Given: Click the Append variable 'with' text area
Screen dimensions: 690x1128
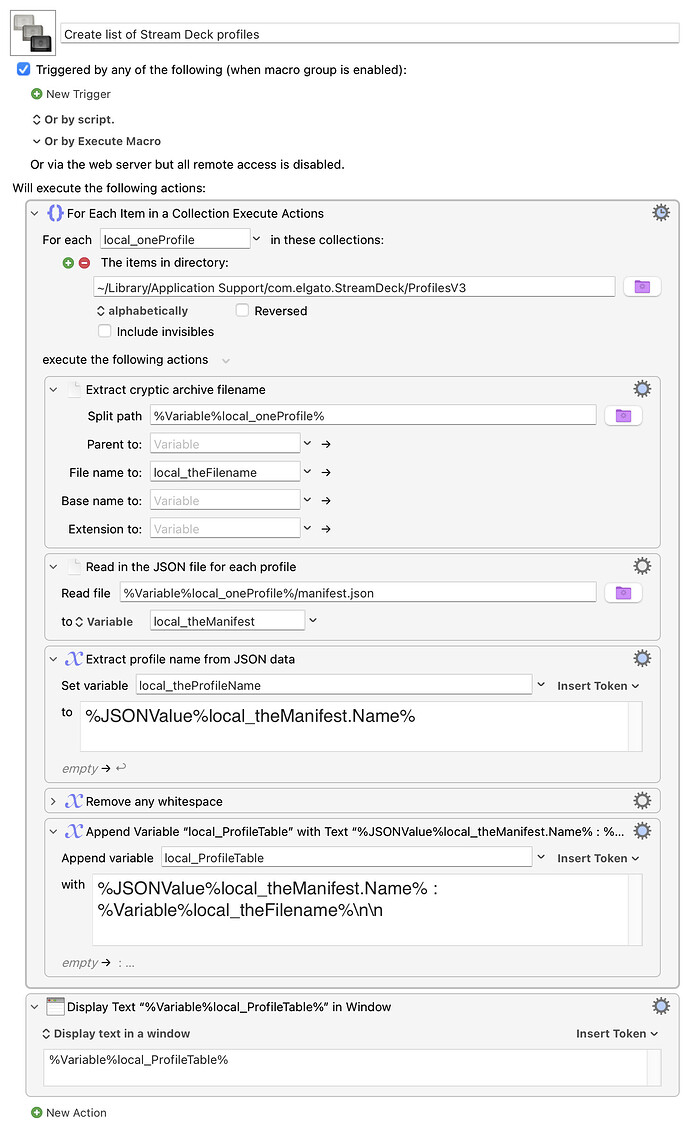Looking at the screenshot, I should (x=367, y=909).
